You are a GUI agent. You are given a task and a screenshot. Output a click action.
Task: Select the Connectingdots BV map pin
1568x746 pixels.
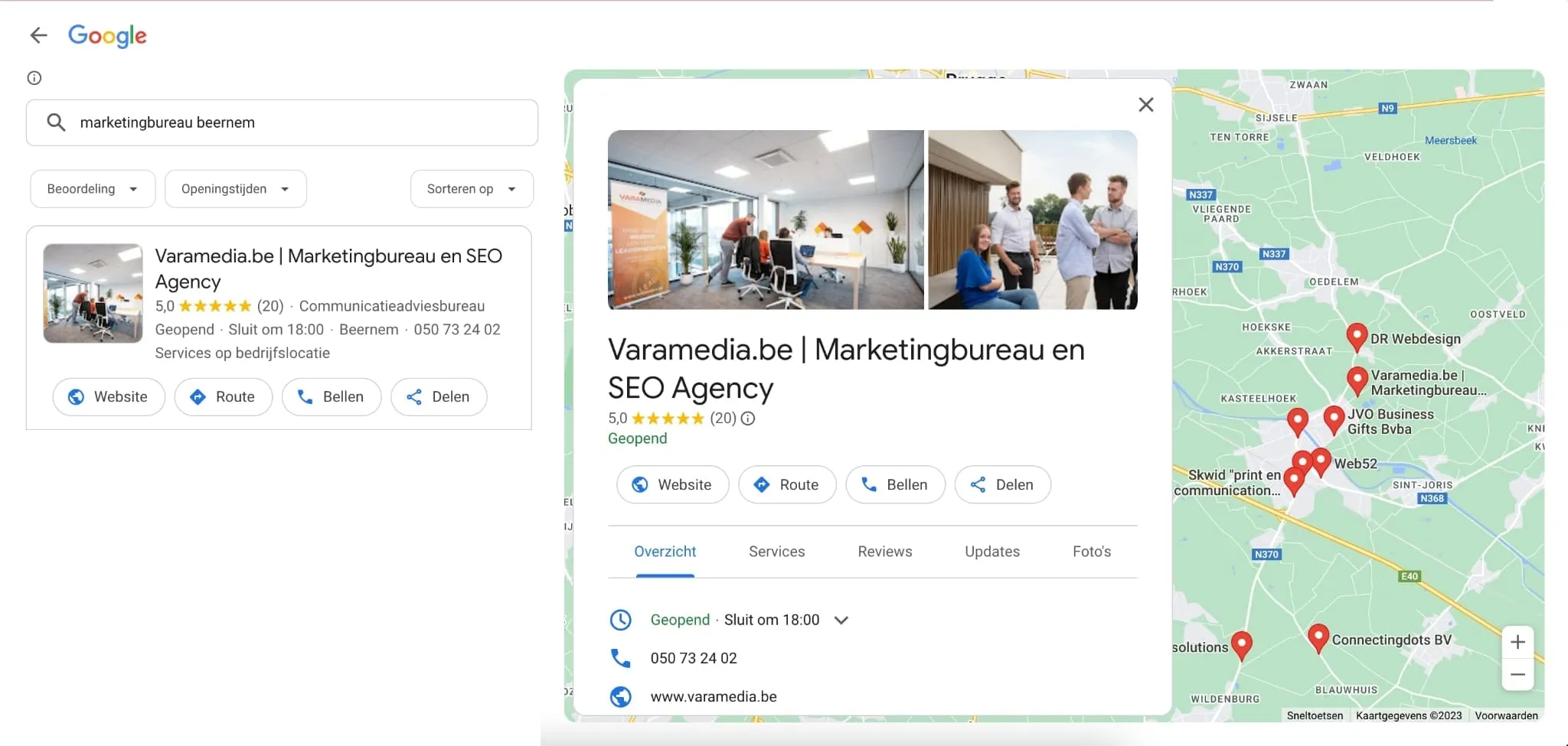pyautogui.click(x=1318, y=638)
